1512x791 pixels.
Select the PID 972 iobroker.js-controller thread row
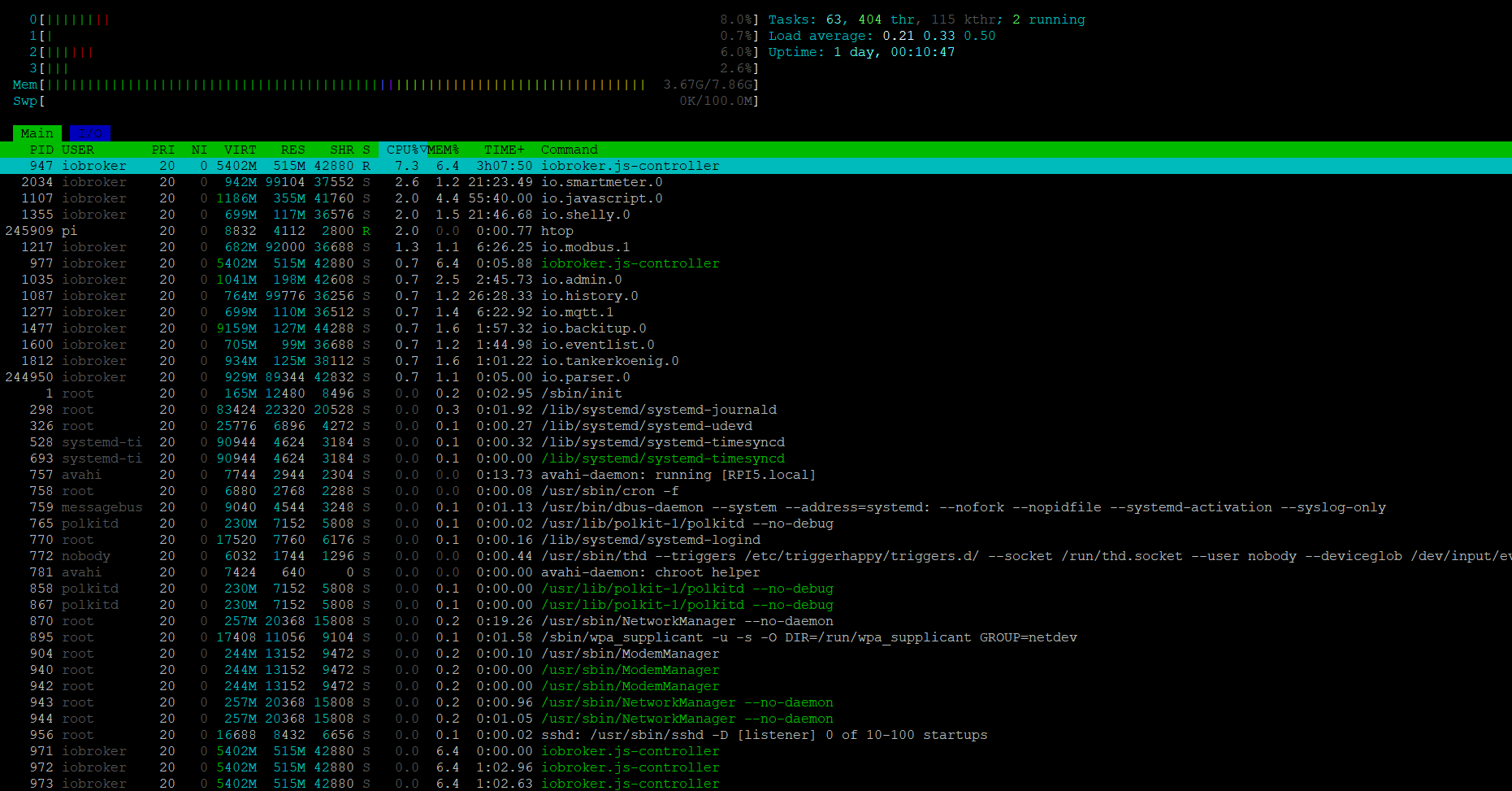(756, 767)
